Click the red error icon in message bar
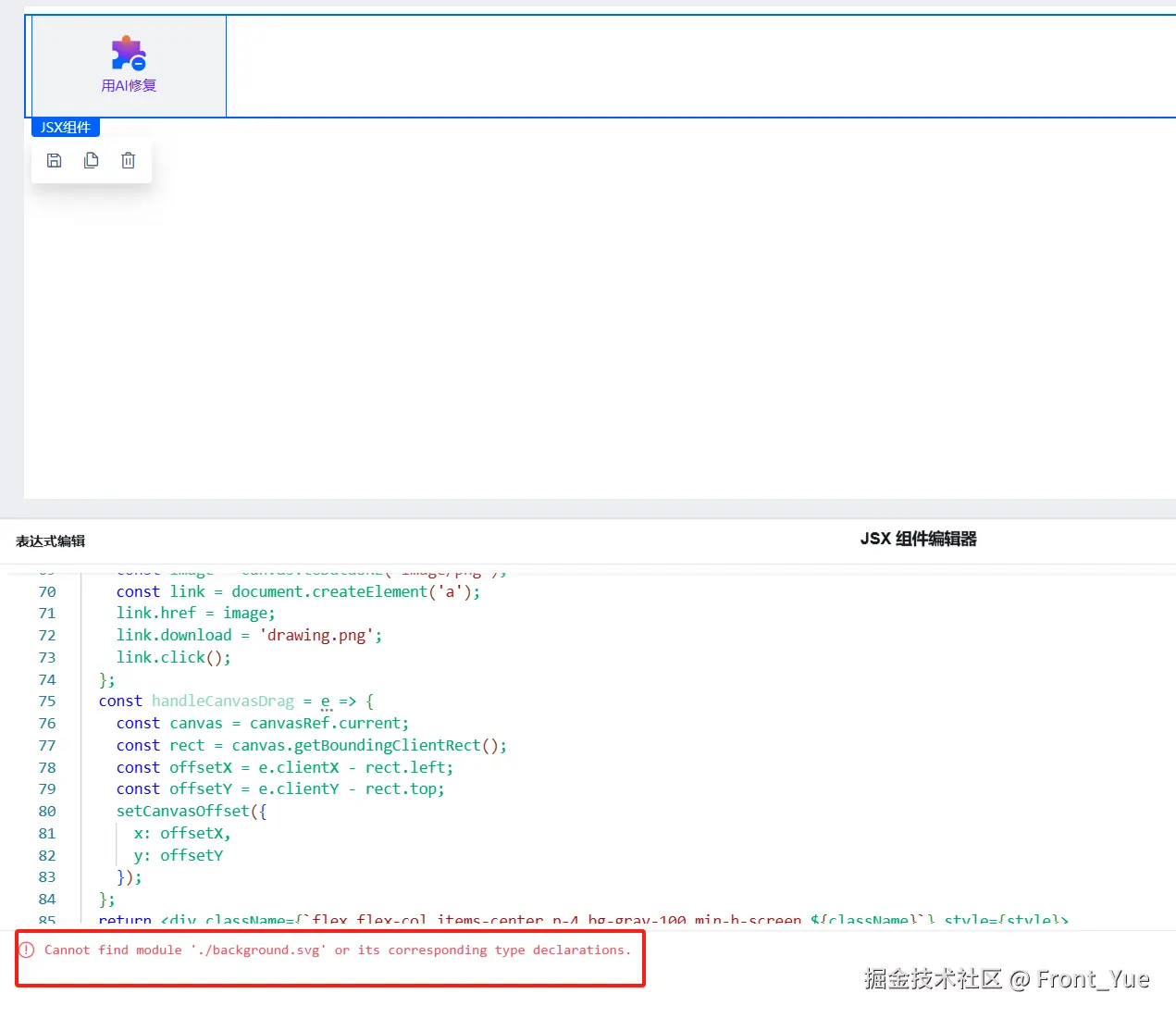Screen dimensions: 1176x1018 27,950
